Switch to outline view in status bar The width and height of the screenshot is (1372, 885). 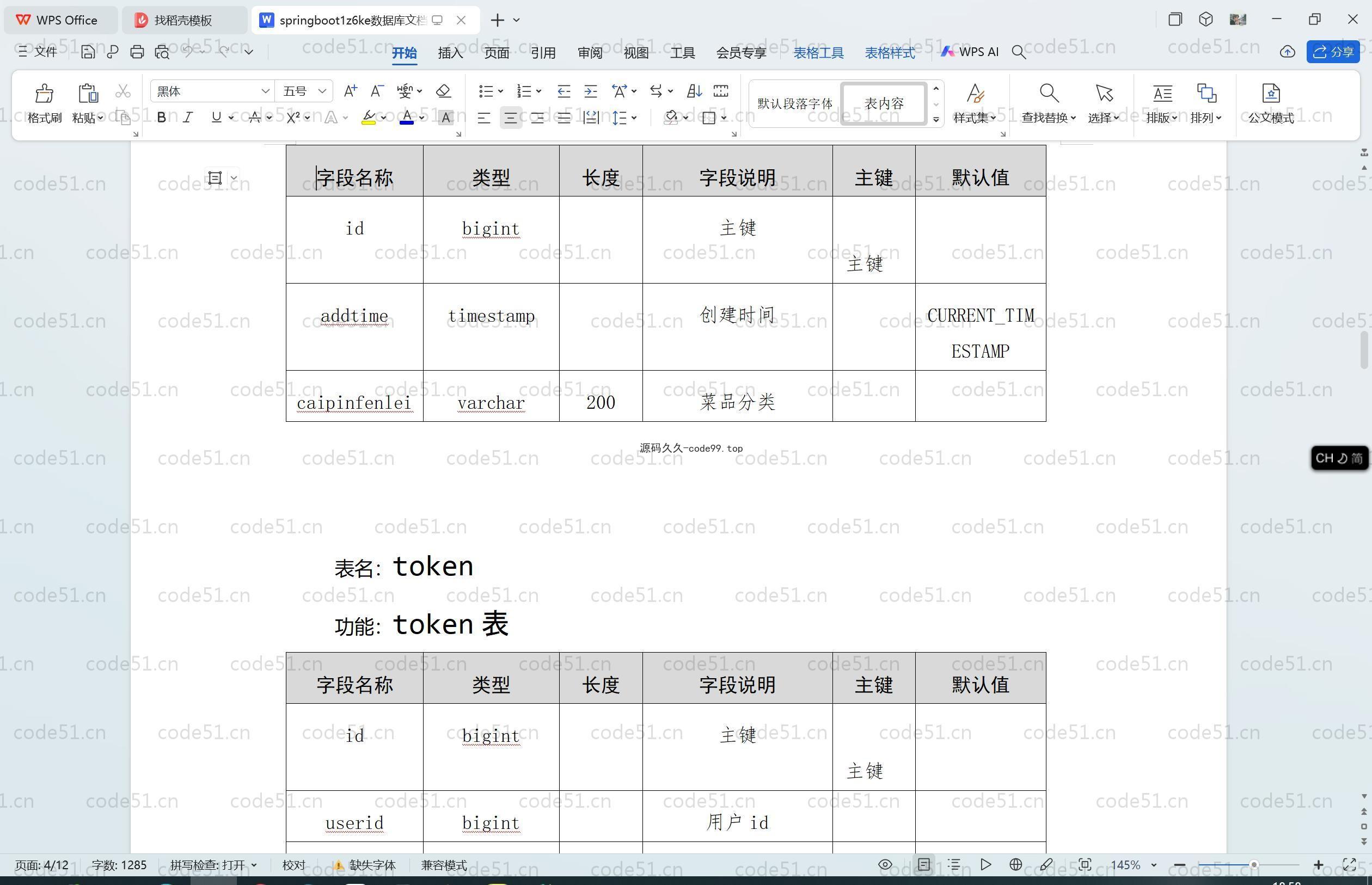pos(954,864)
